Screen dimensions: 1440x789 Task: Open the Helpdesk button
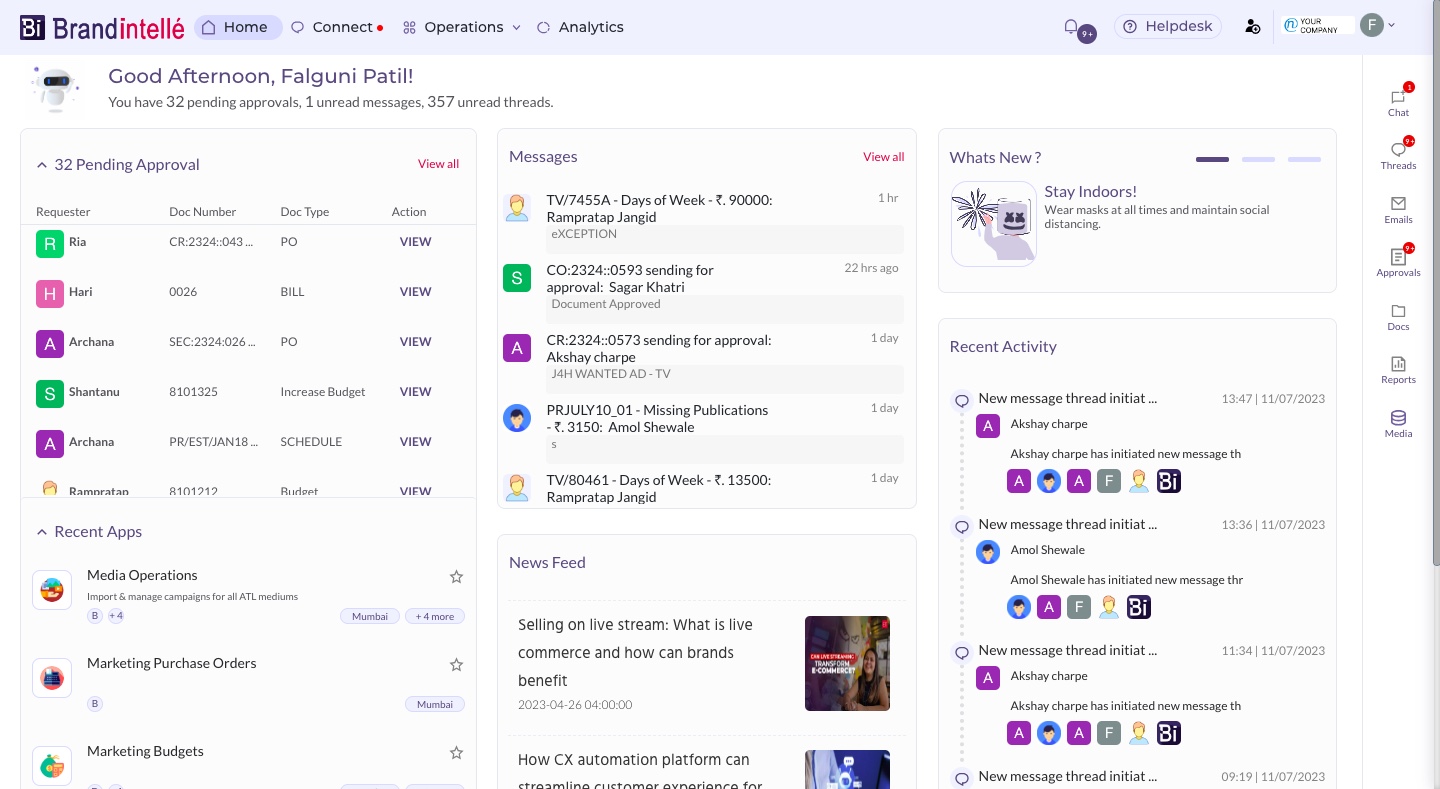tap(1168, 27)
